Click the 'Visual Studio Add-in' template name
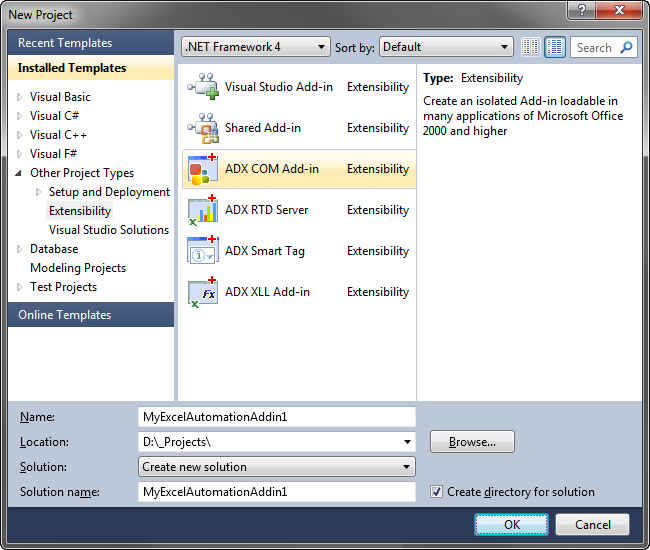 [x=279, y=87]
